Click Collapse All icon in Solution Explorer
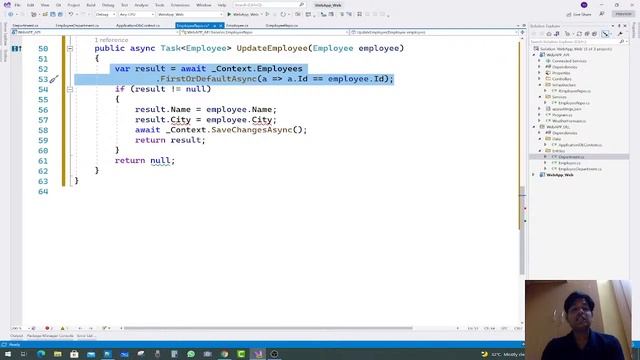This screenshot has width=640, height=360. [587, 34]
